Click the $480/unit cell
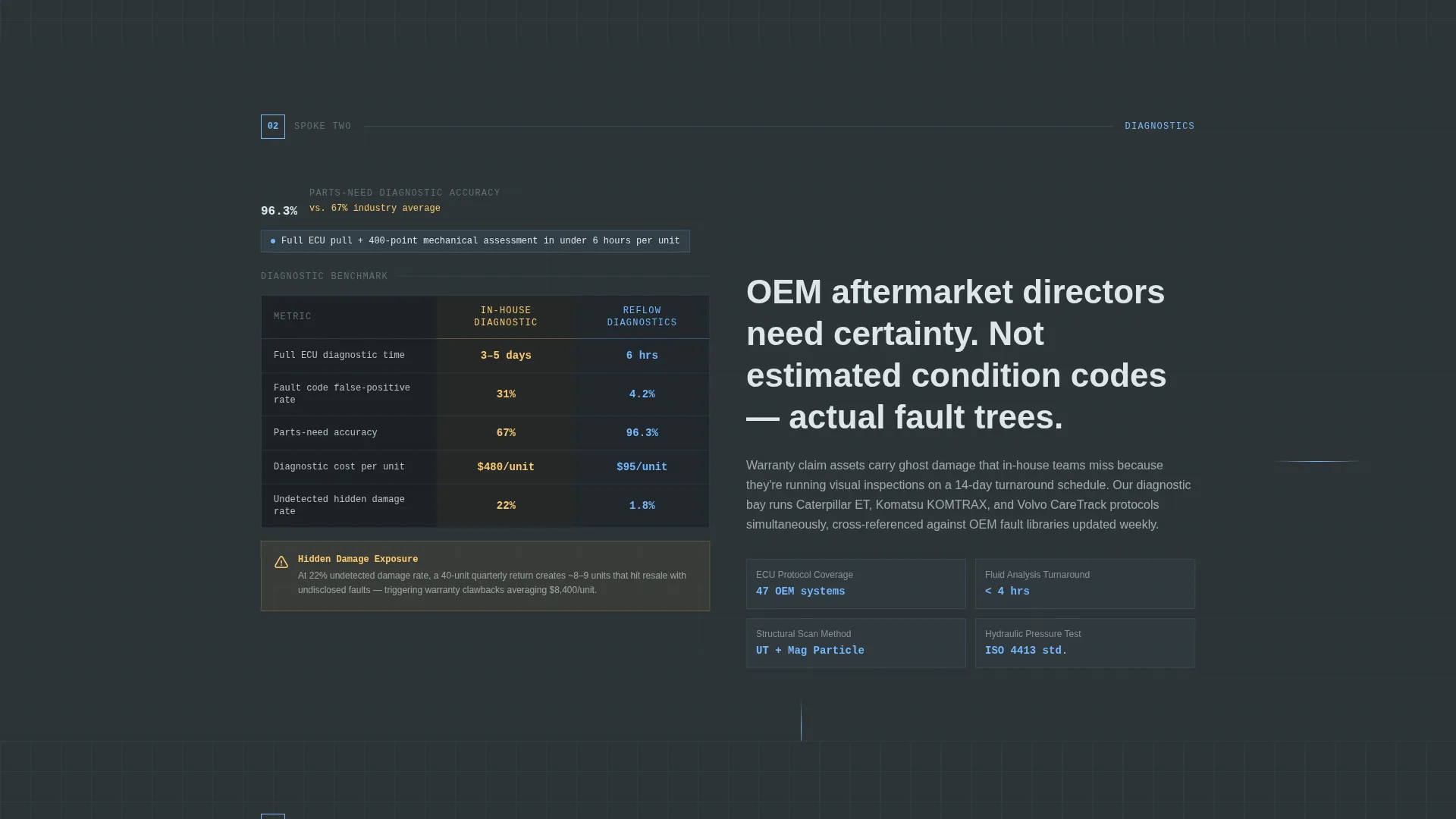Viewport: 1456px width, 819px height. [506, 467]
